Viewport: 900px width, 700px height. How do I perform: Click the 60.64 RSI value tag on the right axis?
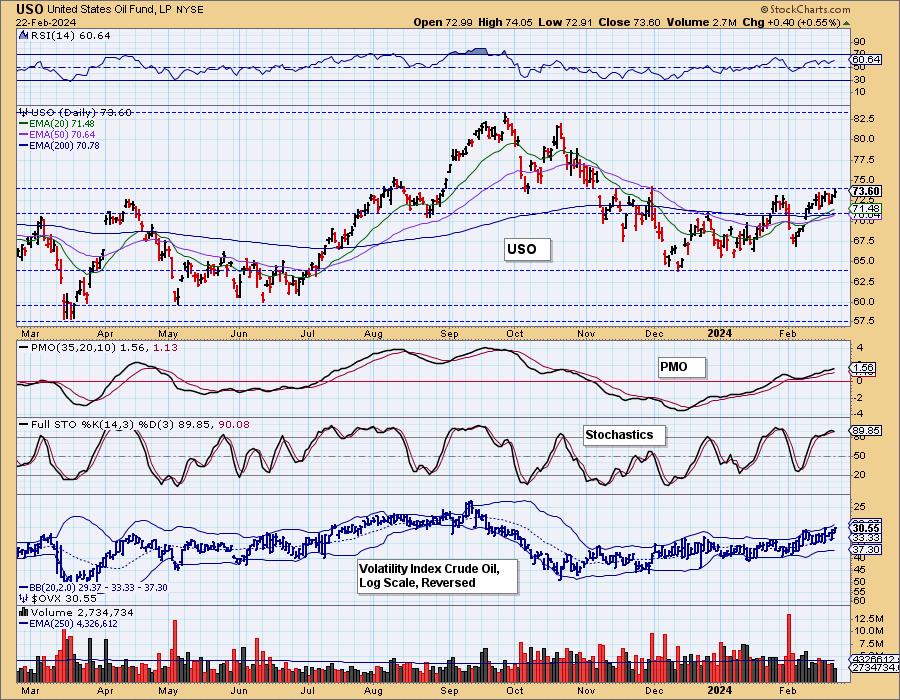pos(866,59)
